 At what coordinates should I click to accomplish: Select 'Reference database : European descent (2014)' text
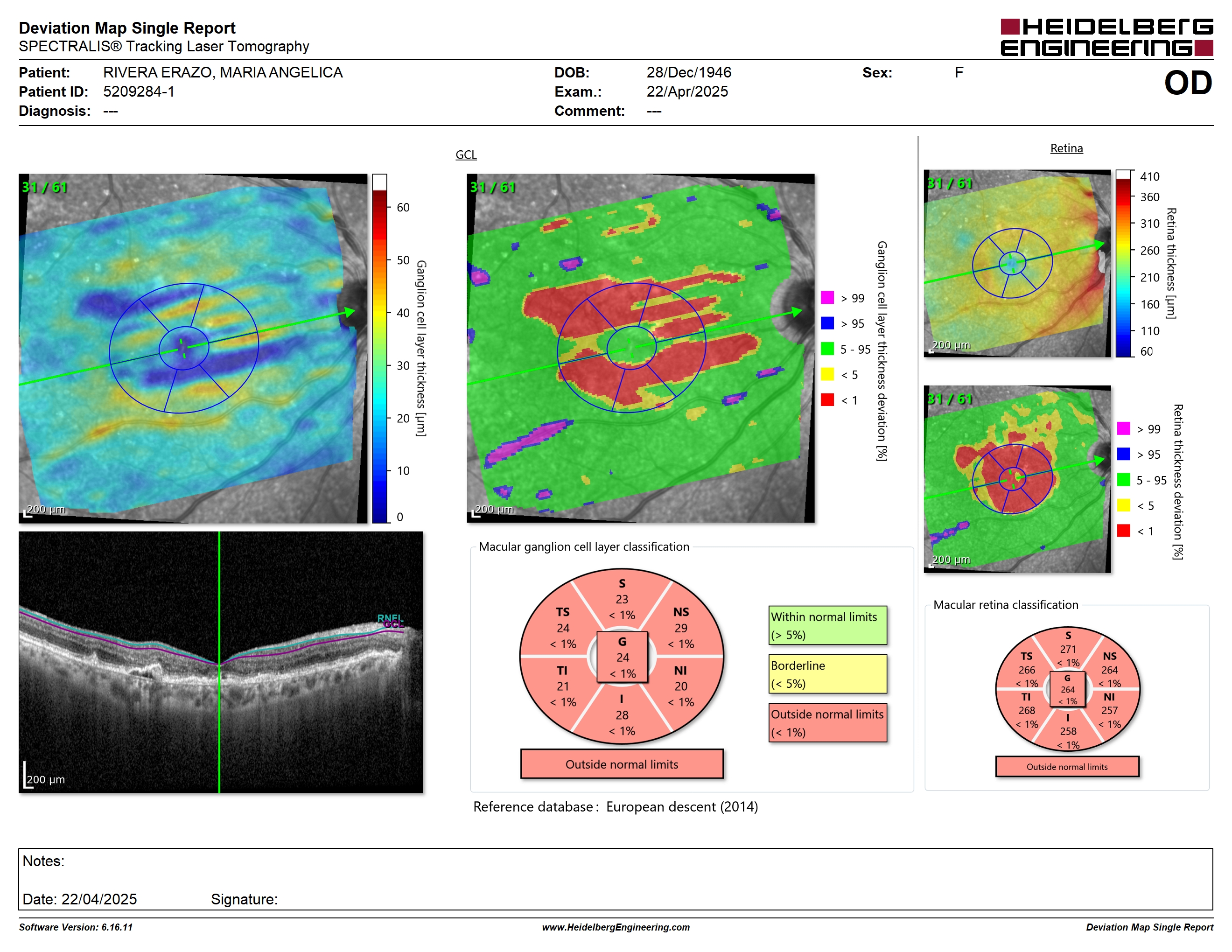(x=616, y=806)
